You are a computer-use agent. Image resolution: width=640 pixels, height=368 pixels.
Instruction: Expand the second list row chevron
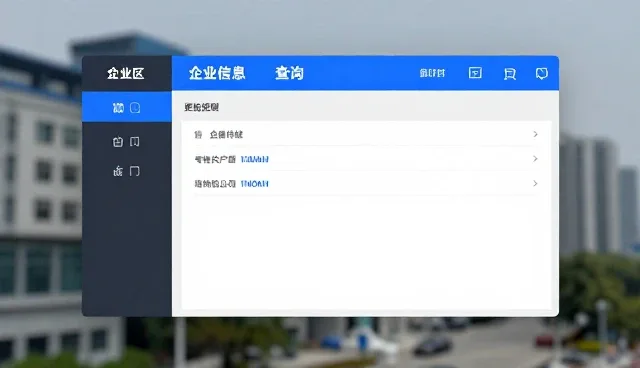[x=536, y=159]
